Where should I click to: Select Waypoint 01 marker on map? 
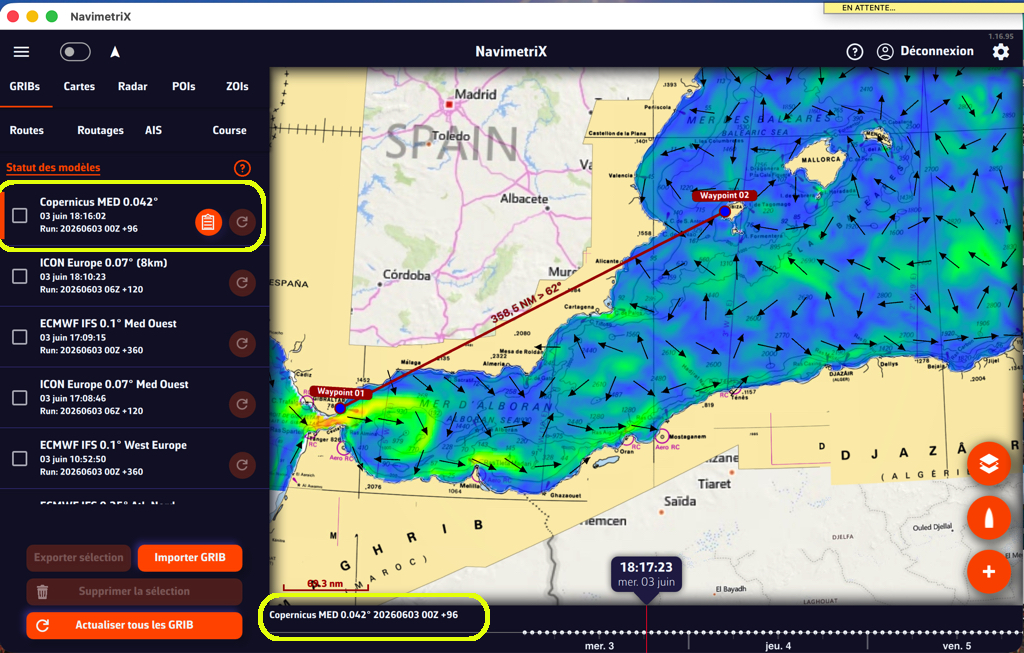coord(340,408)
